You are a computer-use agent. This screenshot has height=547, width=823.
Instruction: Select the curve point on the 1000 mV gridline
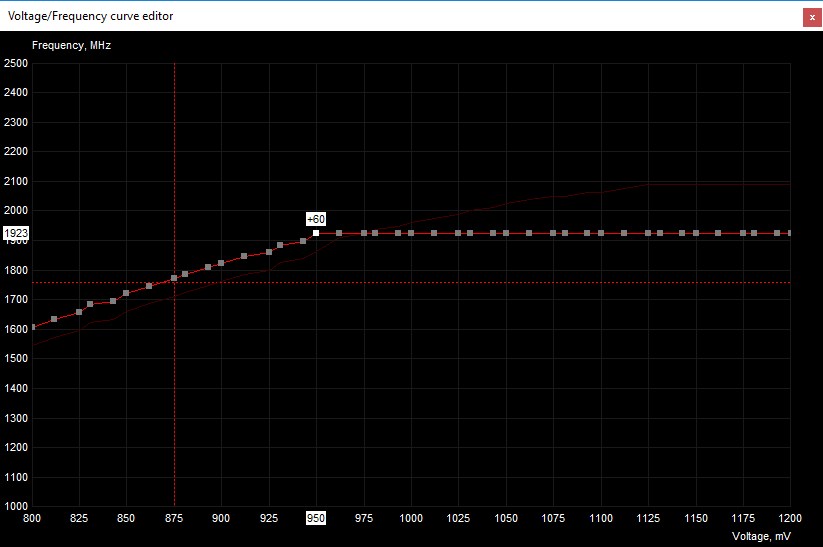click(411, 233)
